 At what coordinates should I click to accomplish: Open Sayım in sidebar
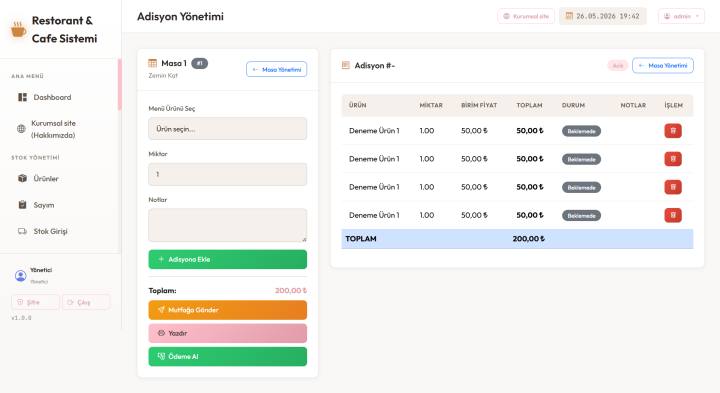44,205
